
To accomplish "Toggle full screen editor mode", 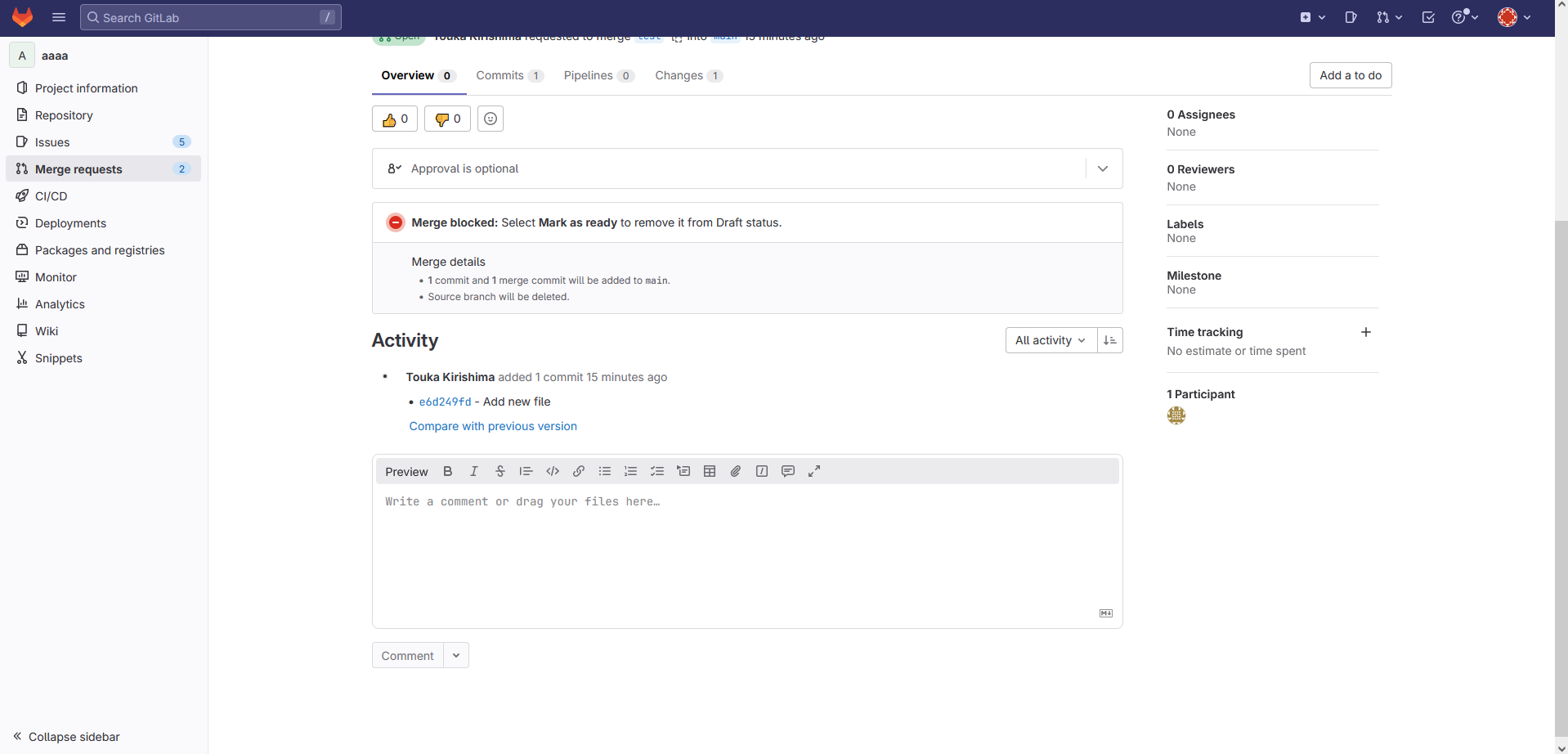I will coord(814,471).
